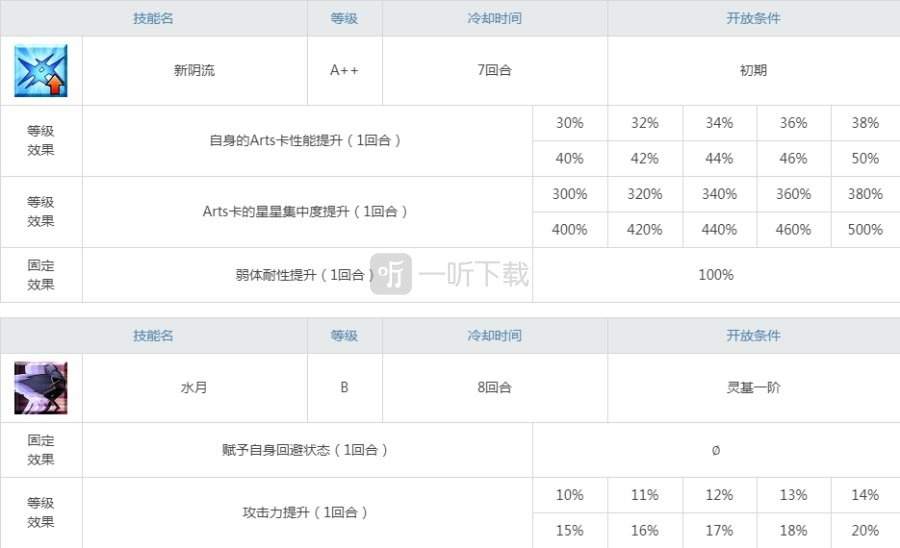Select the 11% value cell
This screenshot has height=548, width=900.
645,495
